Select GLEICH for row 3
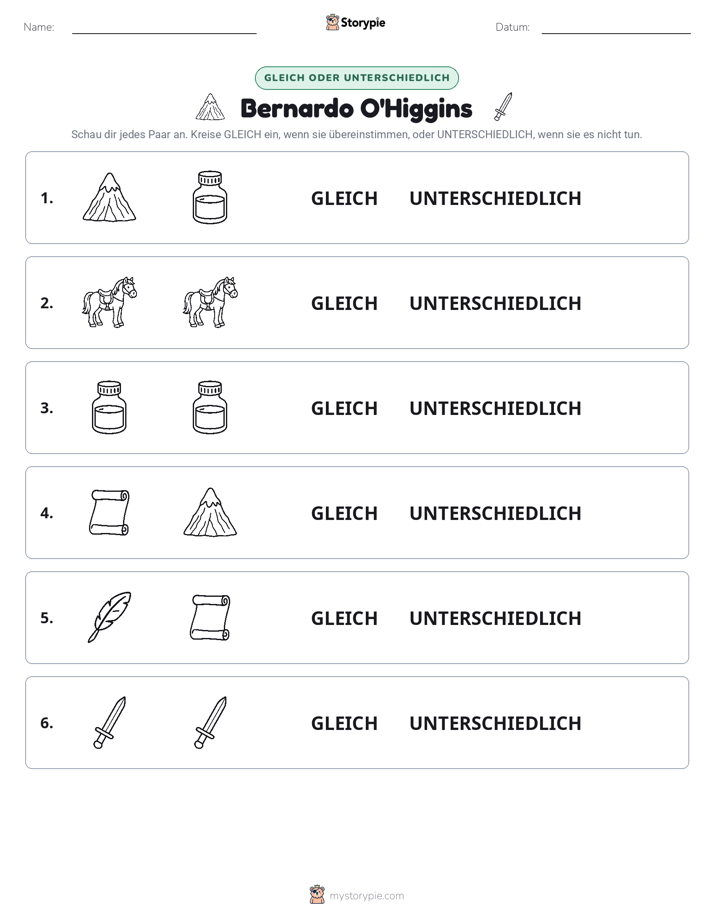The height and width of the screenshot is (924, 714). tap(344, 408)
